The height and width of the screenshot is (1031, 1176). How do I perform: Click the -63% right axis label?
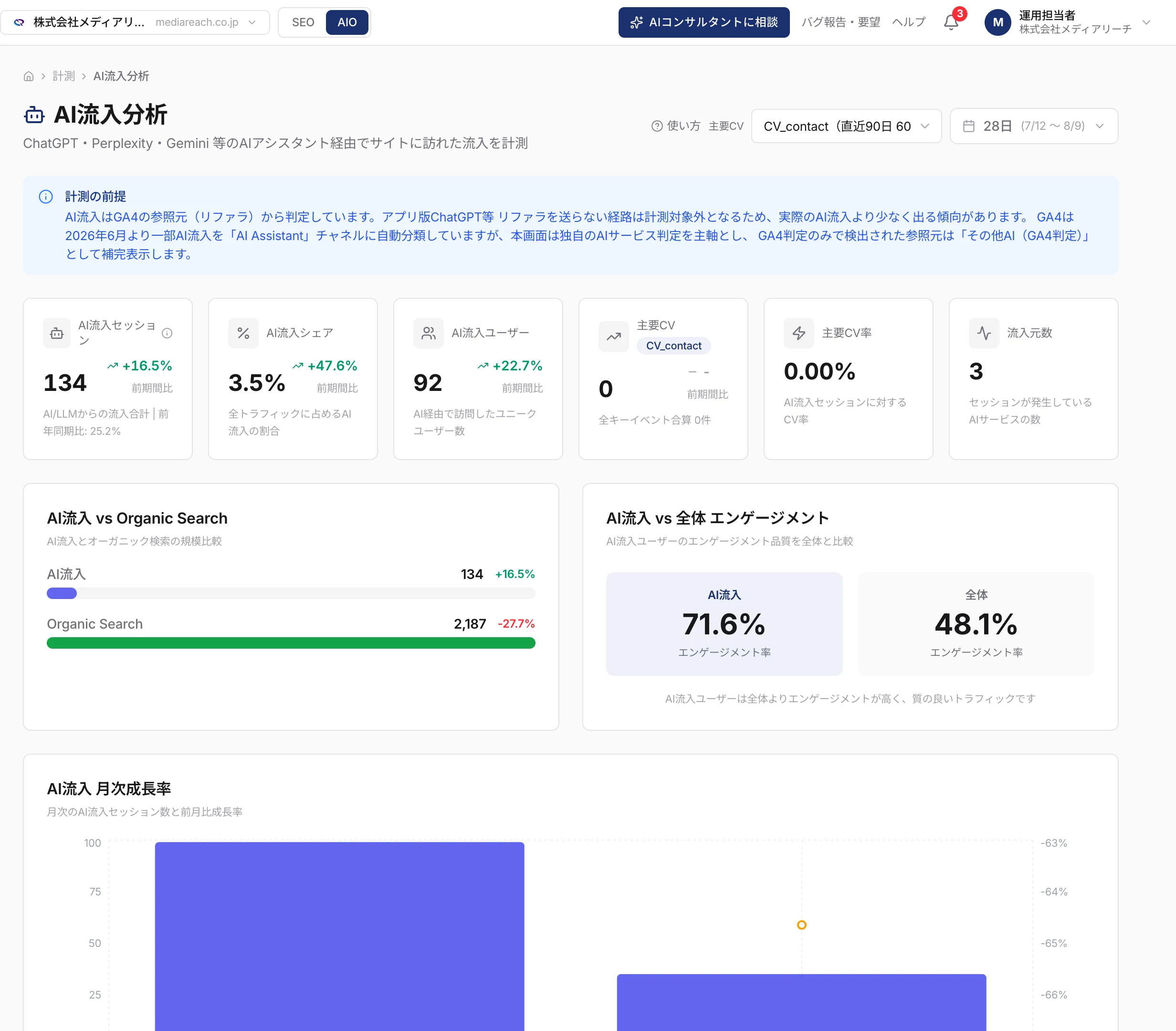[1054, 843]
